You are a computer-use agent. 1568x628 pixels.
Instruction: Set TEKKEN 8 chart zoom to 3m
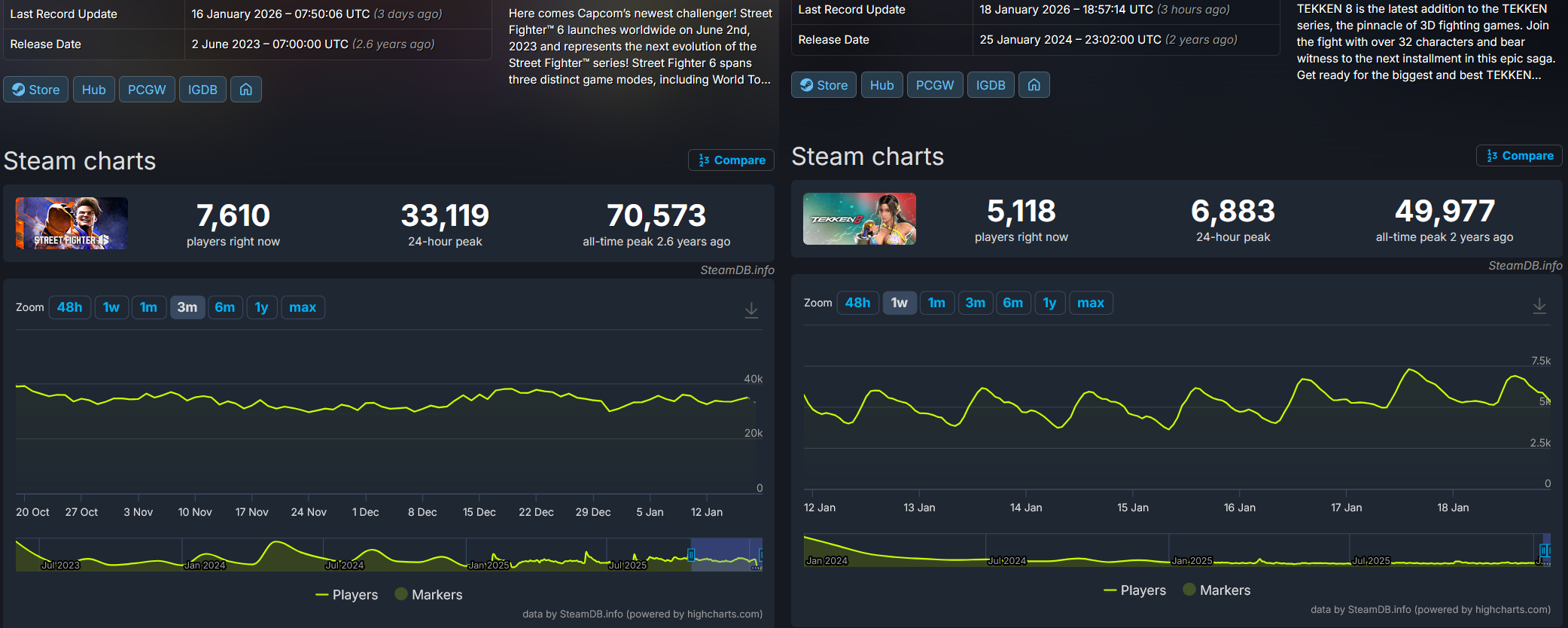pos(976,303)
